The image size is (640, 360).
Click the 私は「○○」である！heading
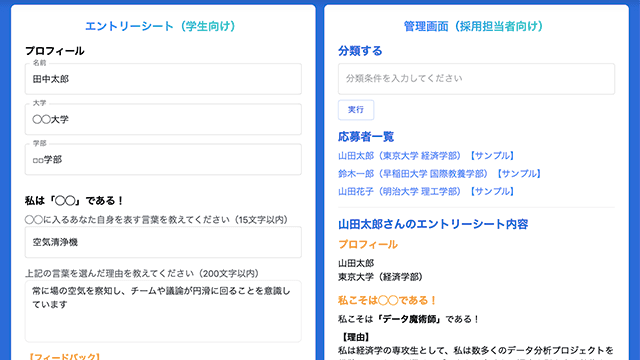[x=75, y=200]
